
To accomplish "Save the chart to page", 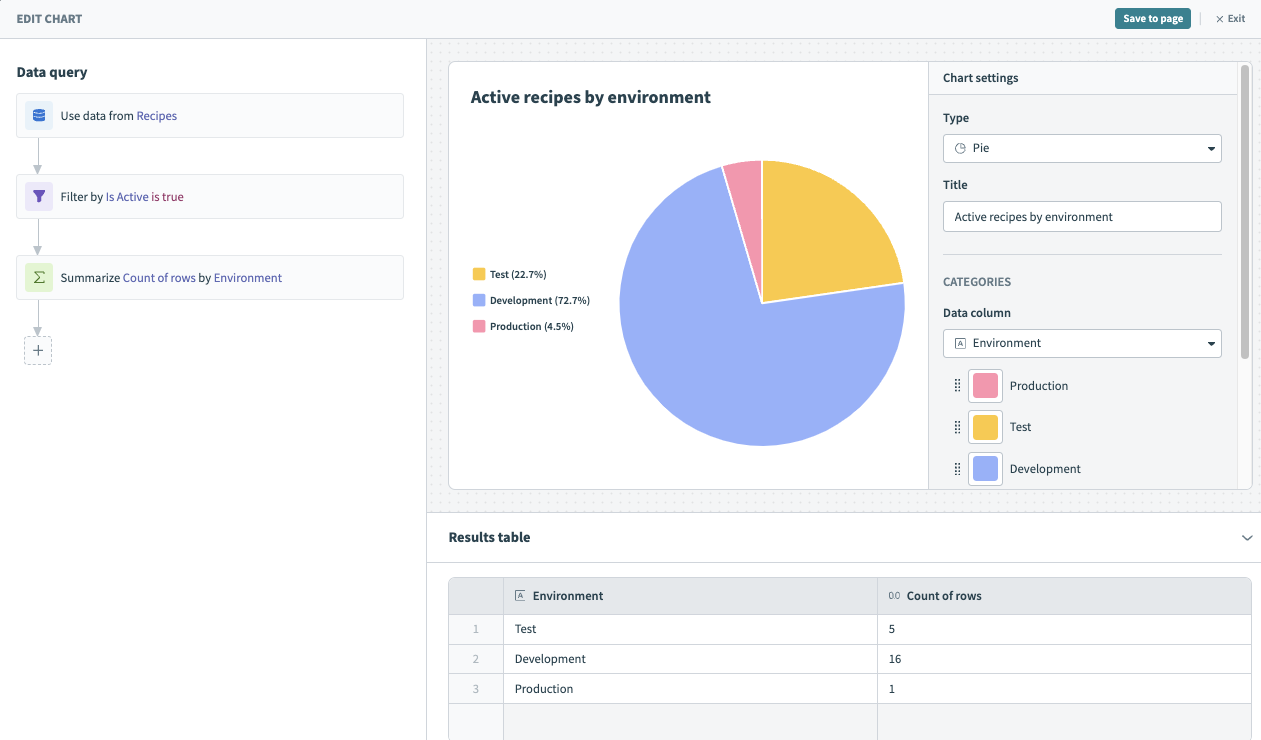I will (1152, 19).
